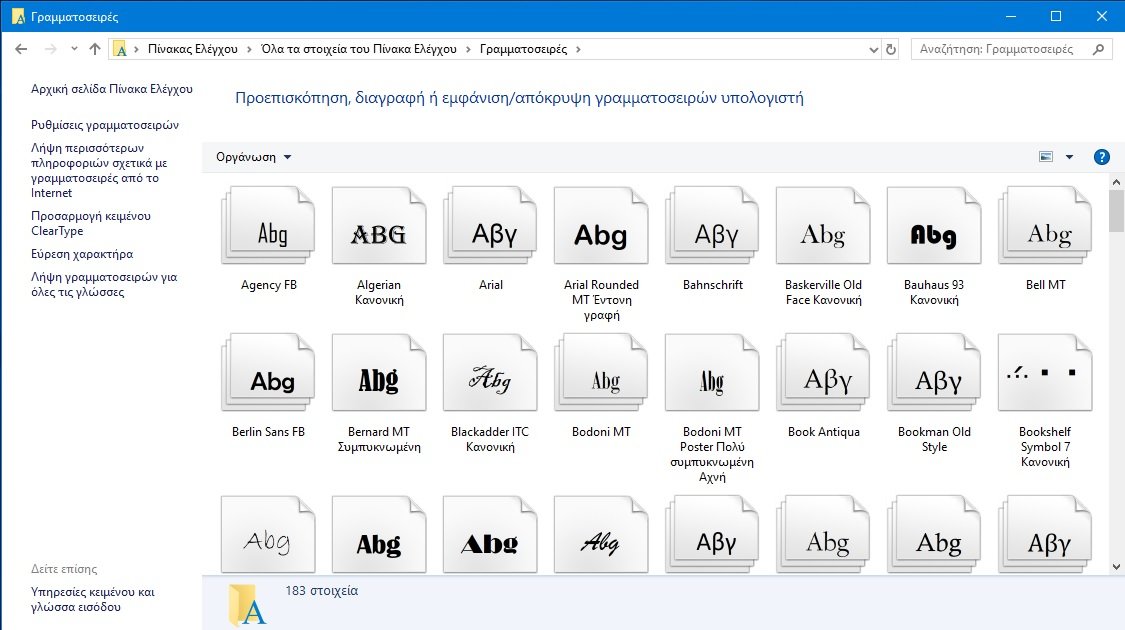The width and height of the screenshot is (1125, 630).
Task: Click the Arial font name label
Action: pyautogui.click(x=491, y=285)
